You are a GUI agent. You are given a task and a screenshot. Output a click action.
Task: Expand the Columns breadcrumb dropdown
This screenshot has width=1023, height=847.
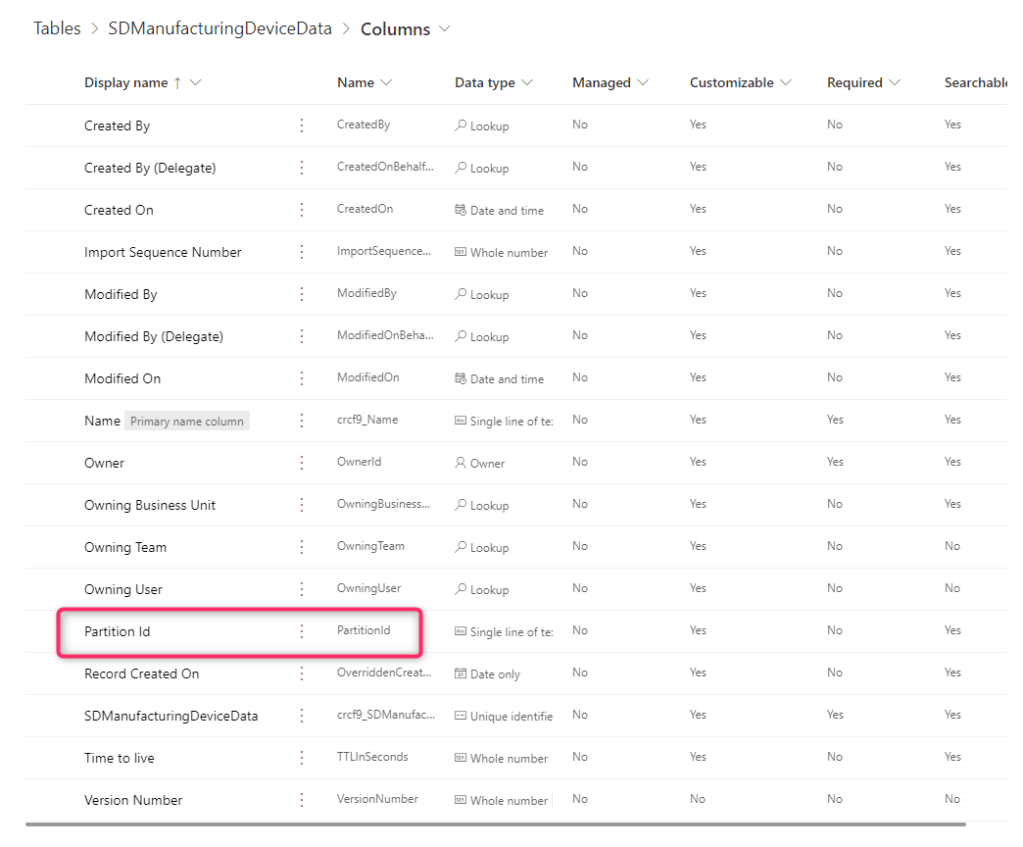click(445, 29)
